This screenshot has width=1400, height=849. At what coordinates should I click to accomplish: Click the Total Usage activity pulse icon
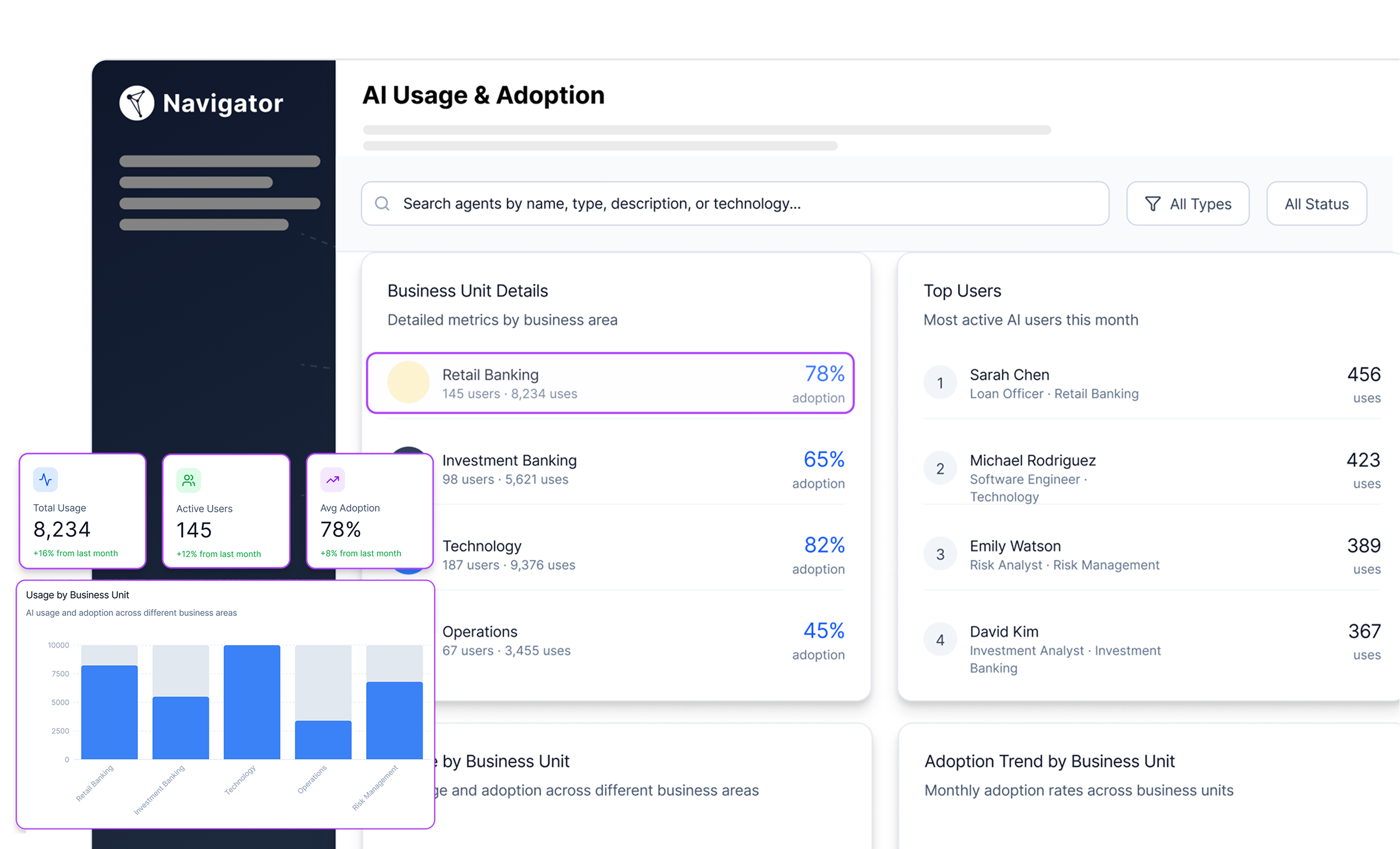45,480
